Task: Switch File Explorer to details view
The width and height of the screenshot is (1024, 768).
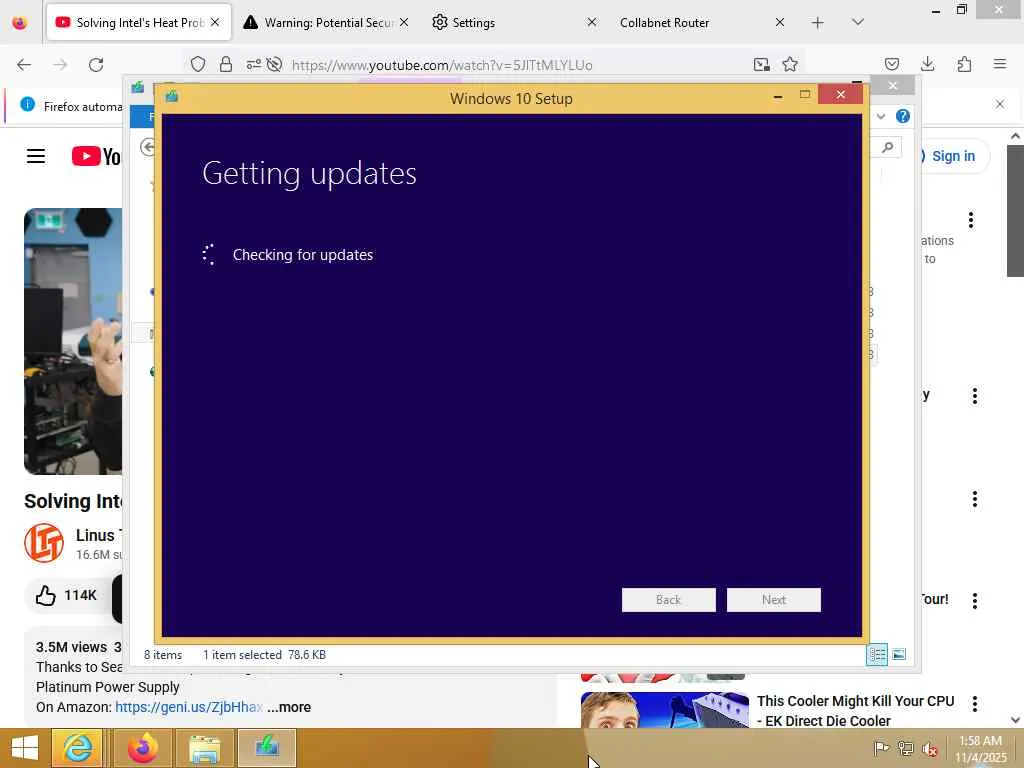Action: [x=877, y=654]
